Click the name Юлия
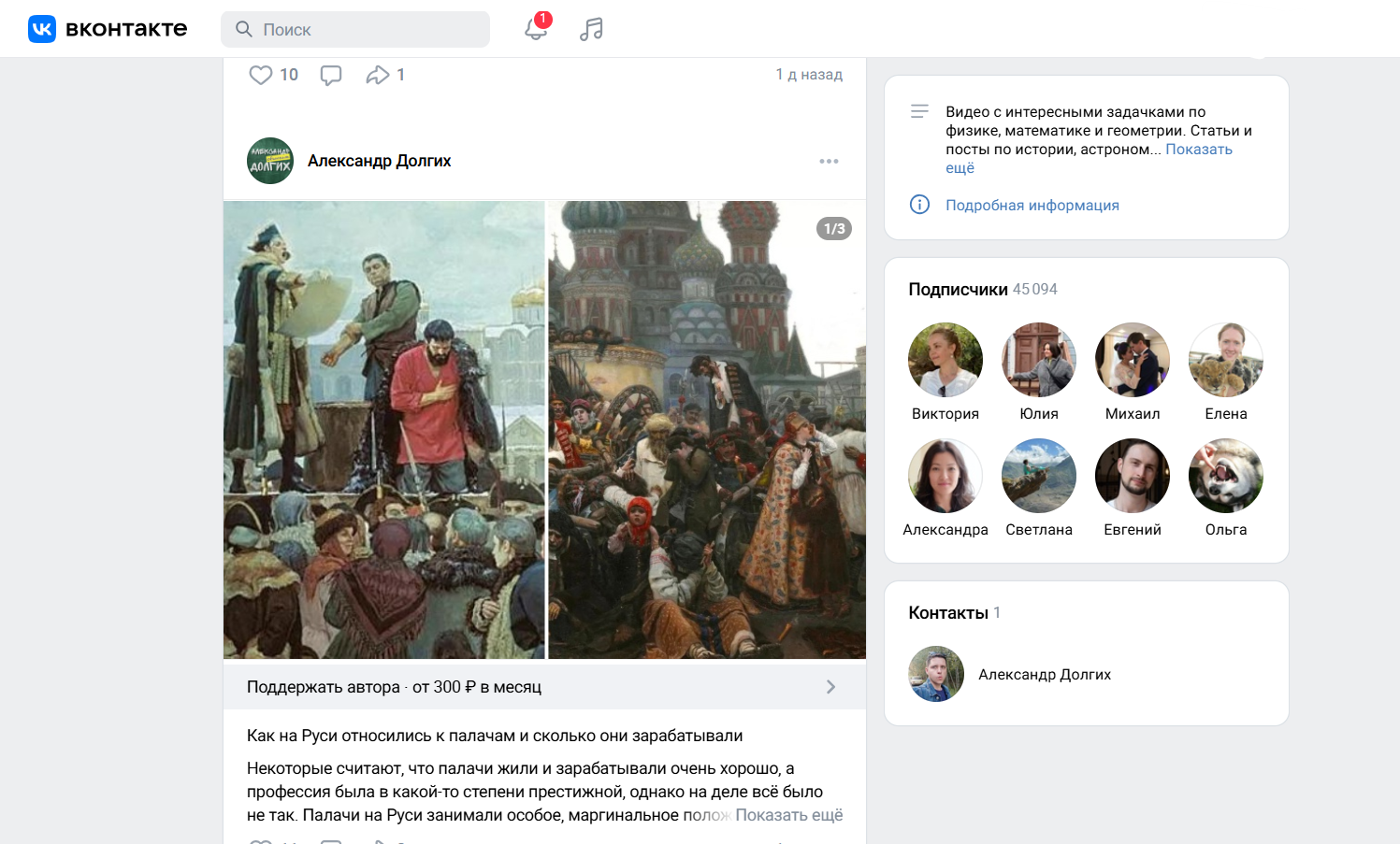The image size is (1400, 844). coord(1039,414)
